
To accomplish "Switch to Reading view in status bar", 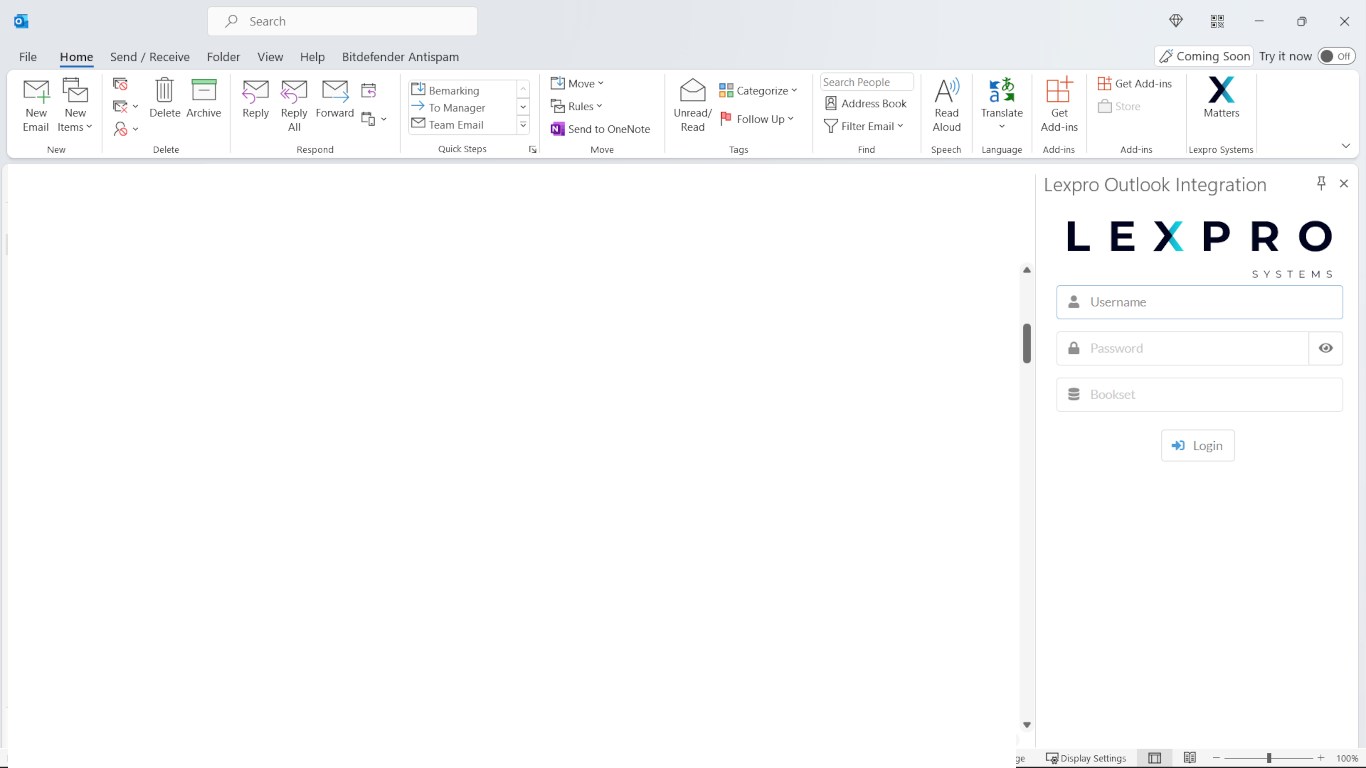I will [1190, 758].
